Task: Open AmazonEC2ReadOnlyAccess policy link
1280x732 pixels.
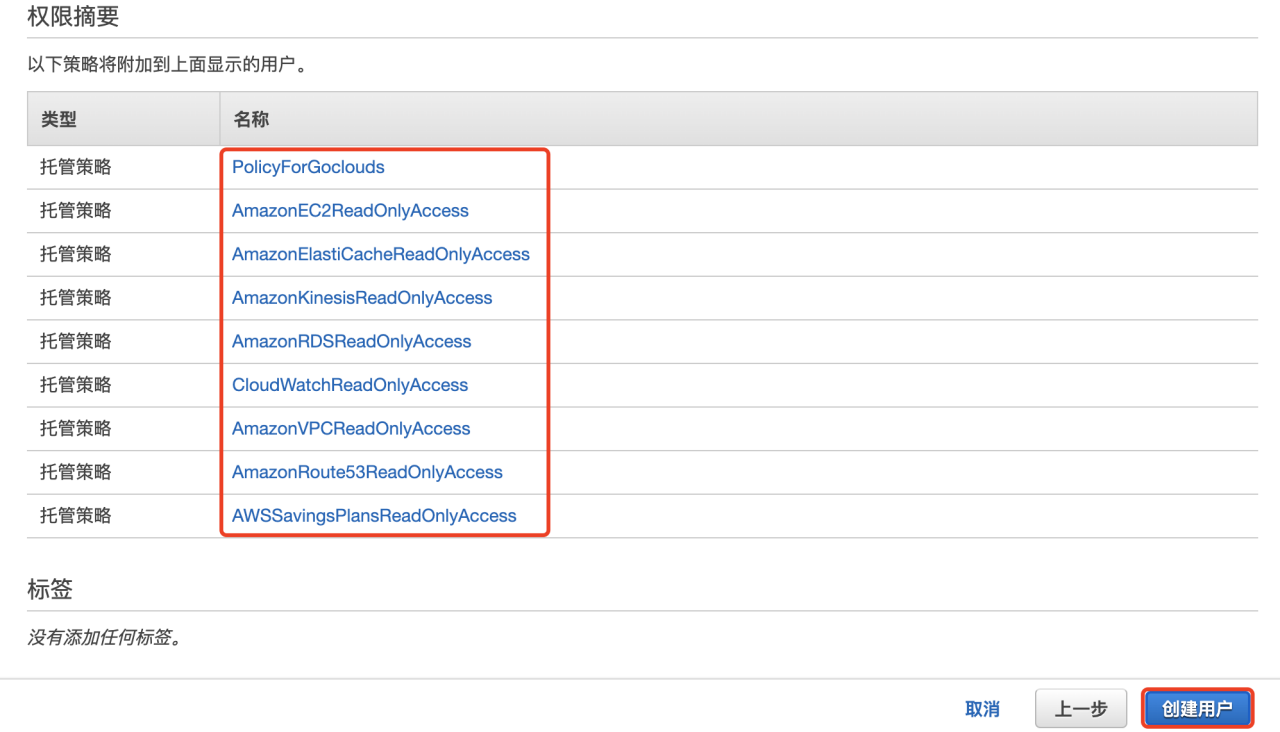Action: 350,211
